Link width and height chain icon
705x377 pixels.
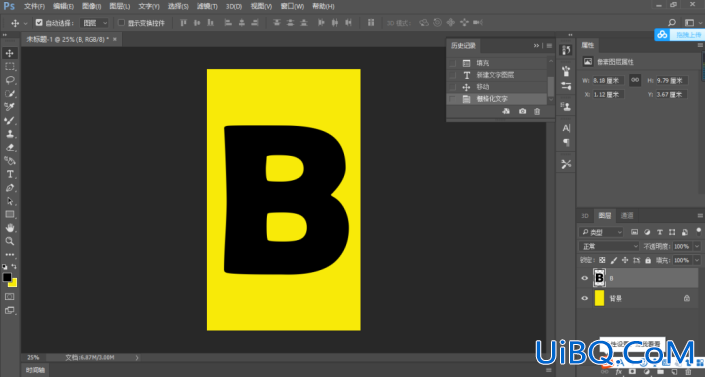click(635, 80)
